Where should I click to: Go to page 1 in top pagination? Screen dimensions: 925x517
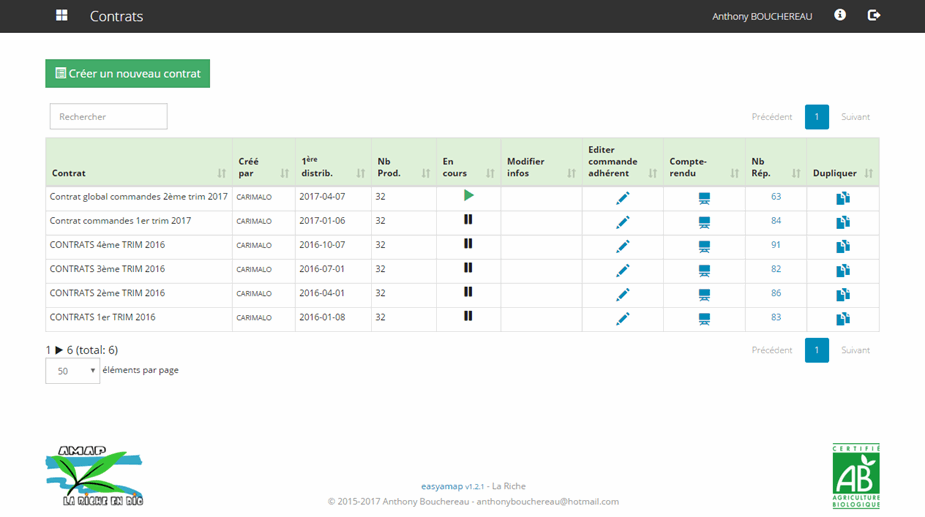point(816,117)
